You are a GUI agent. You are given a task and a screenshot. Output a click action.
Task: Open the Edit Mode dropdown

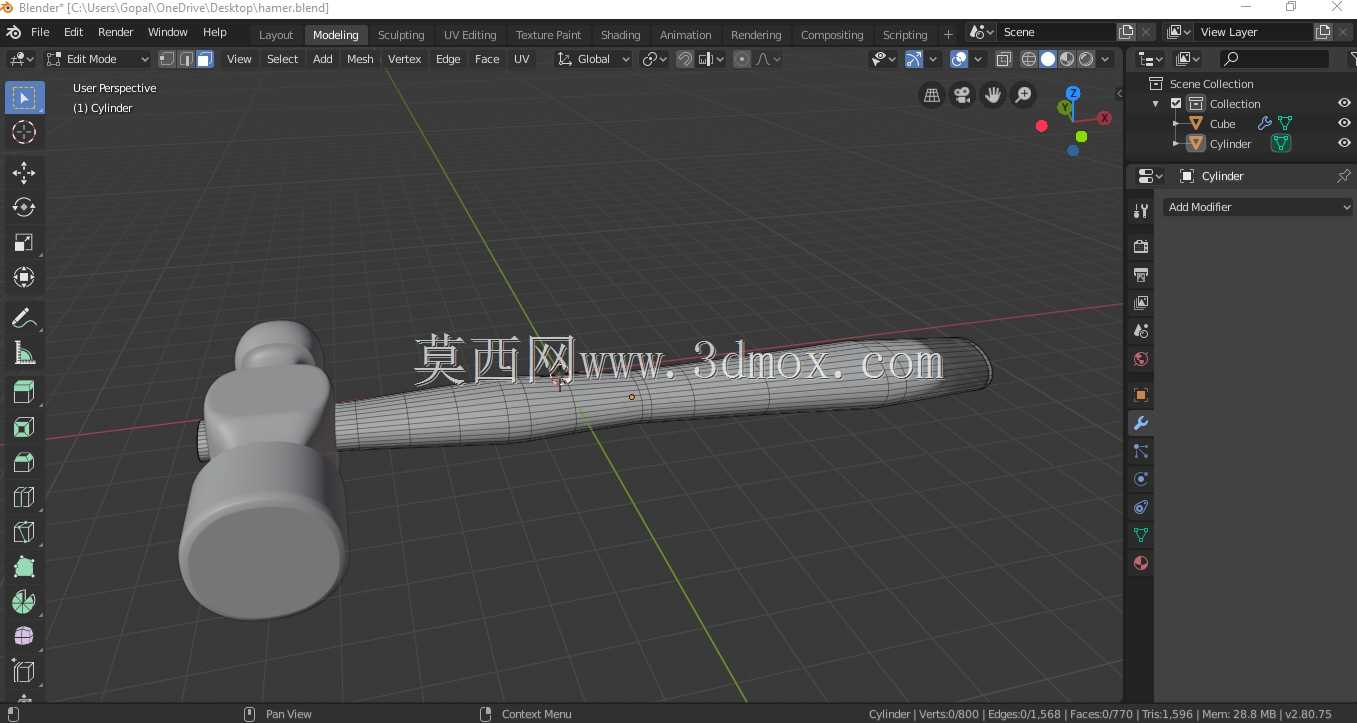98,59
